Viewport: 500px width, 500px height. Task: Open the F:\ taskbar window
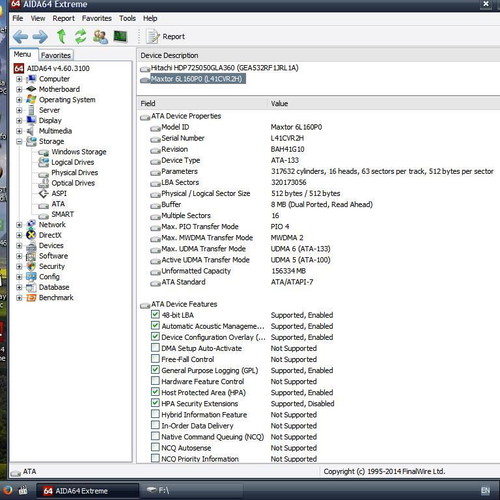(192, 490)
